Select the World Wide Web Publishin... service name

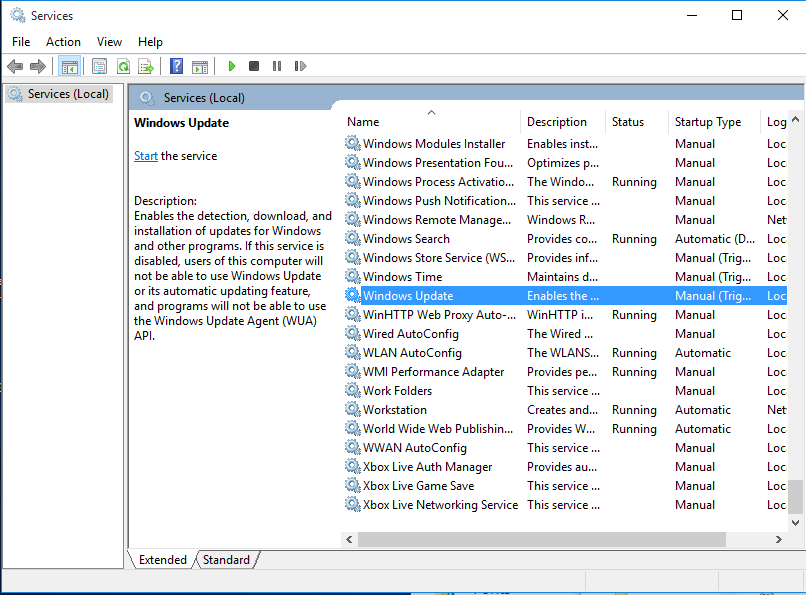click(x=438, y=429)
